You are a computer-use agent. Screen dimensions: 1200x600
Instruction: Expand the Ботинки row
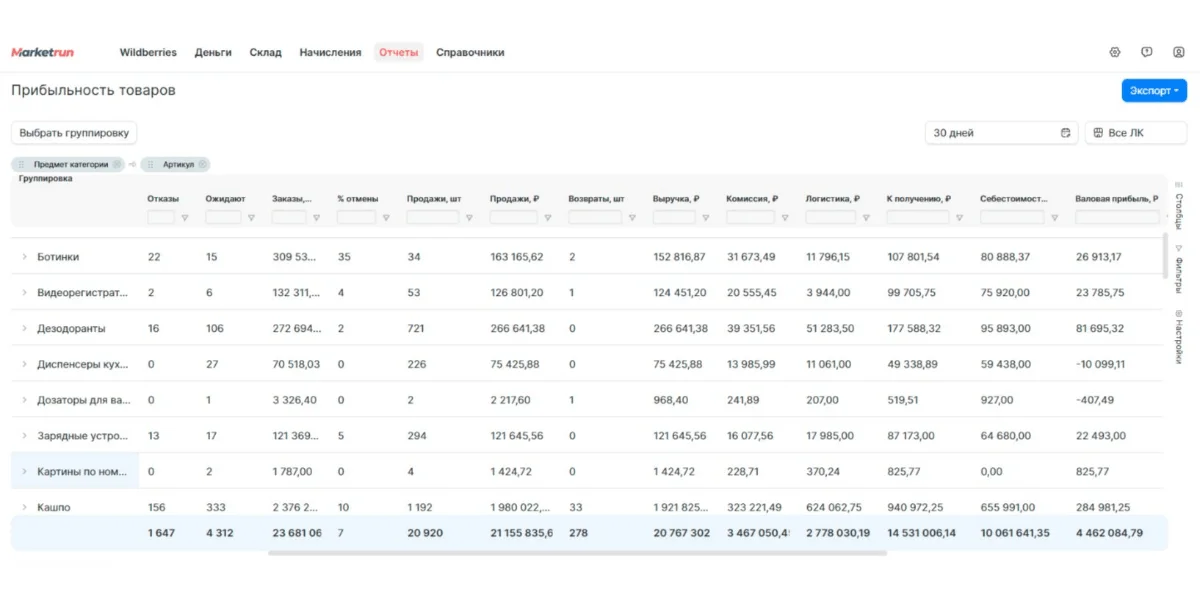(x=24, y=257)
